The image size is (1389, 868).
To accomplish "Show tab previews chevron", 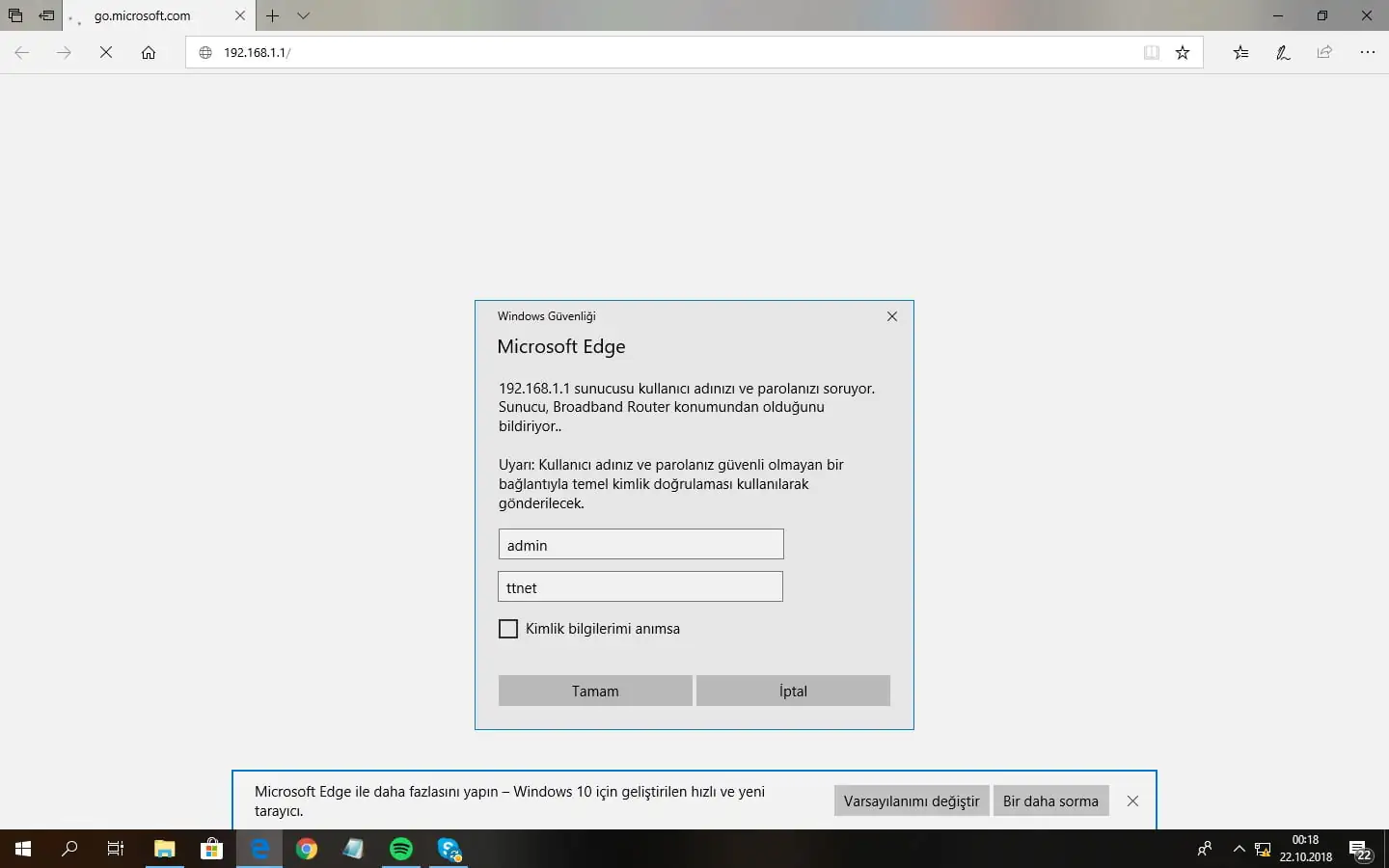I will click(304, 15).
